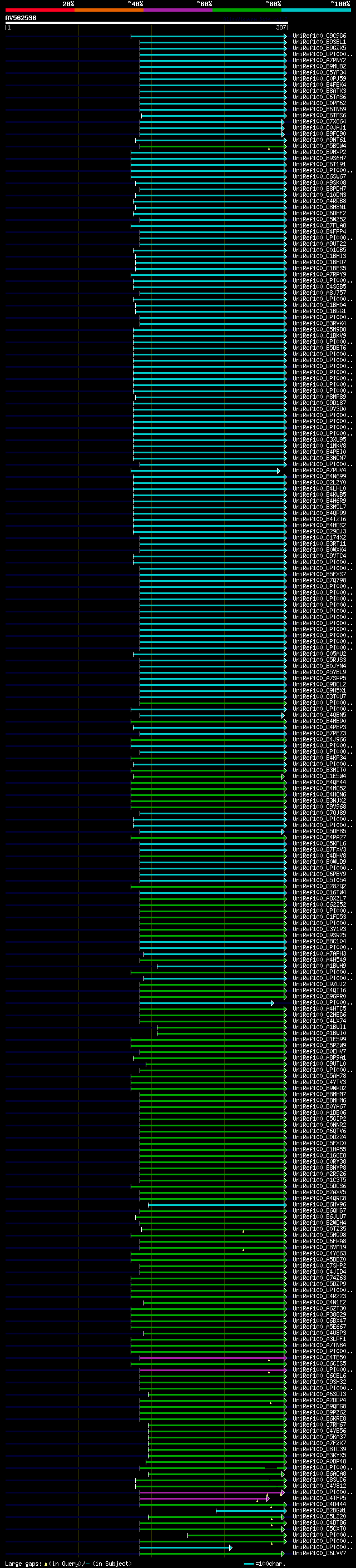This screenshot has height=1568, width=356.
Task: Click the UniRef100_A9NT61 label
Action: click(319, 140)
